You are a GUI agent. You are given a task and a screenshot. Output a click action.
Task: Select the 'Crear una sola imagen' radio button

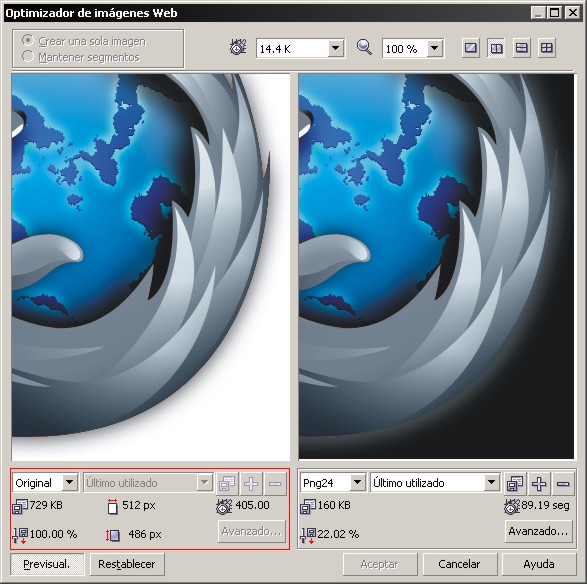coord(28,40)
